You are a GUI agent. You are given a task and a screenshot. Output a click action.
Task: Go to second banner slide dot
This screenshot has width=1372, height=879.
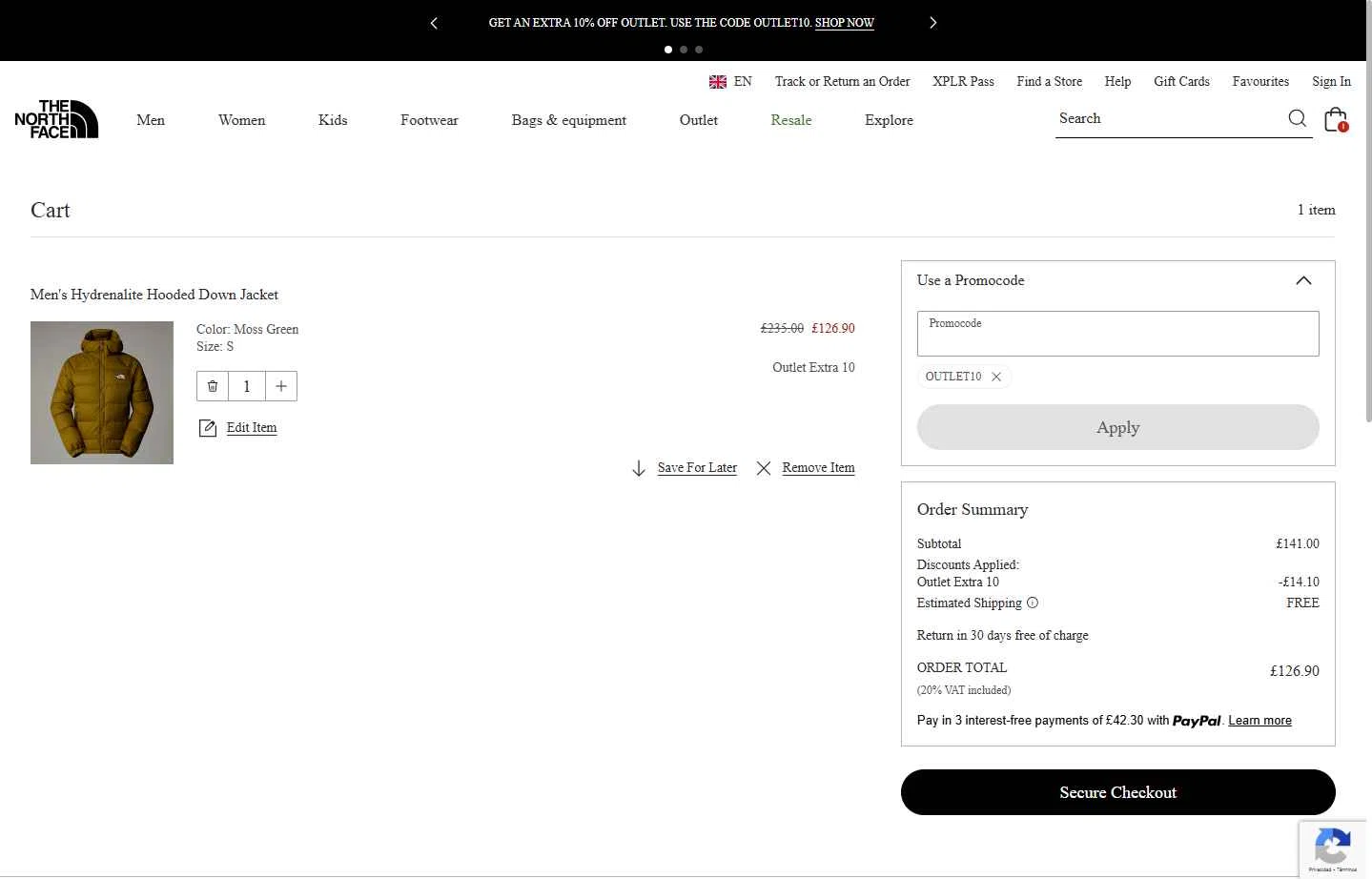tap(684, 50)
